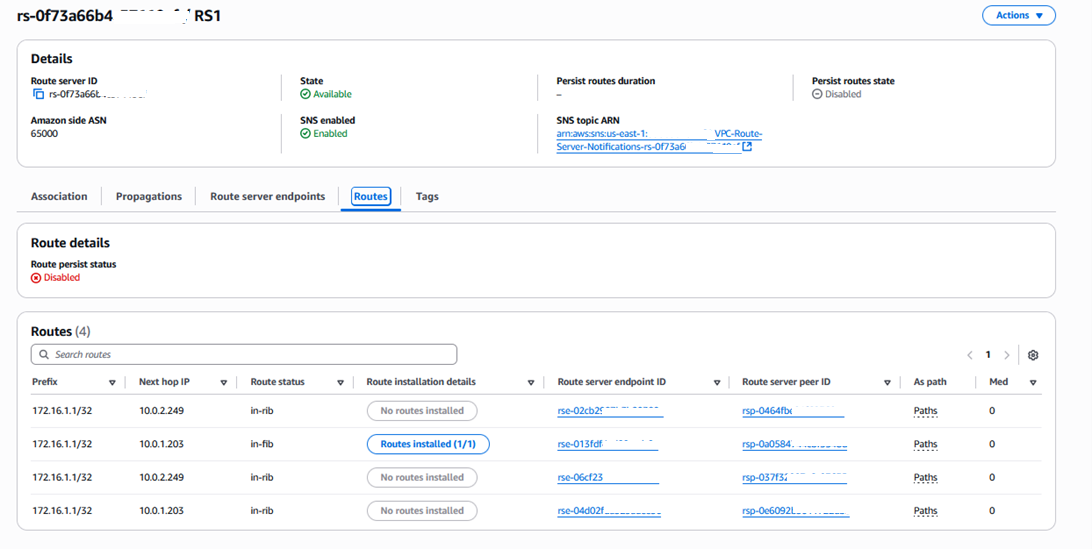Sort by Route server peer ID column
Image resolution: width=1092 pixels, height=549 pixels.
(887, 382)
